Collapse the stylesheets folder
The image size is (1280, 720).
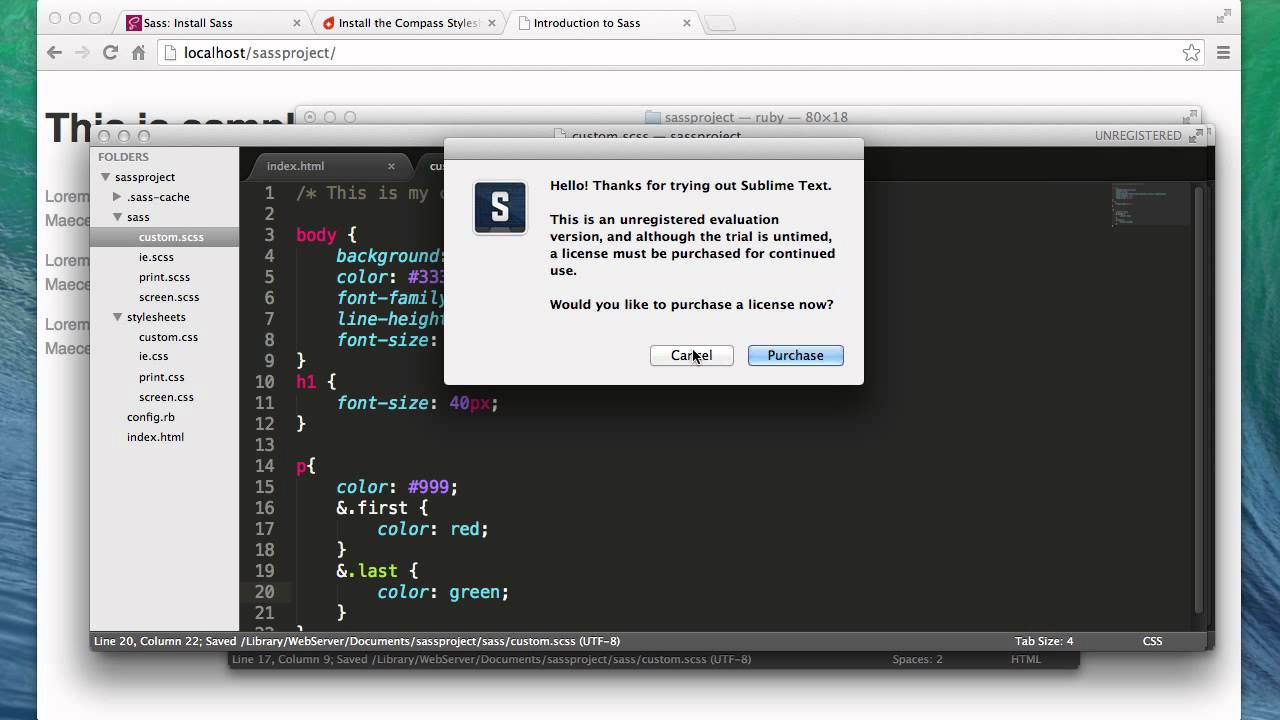[x=117, y=317]
